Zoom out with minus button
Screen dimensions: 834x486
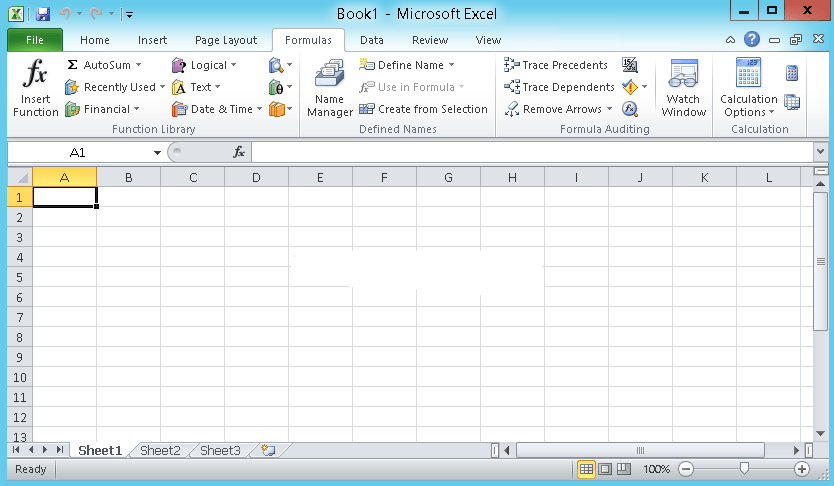686,469
